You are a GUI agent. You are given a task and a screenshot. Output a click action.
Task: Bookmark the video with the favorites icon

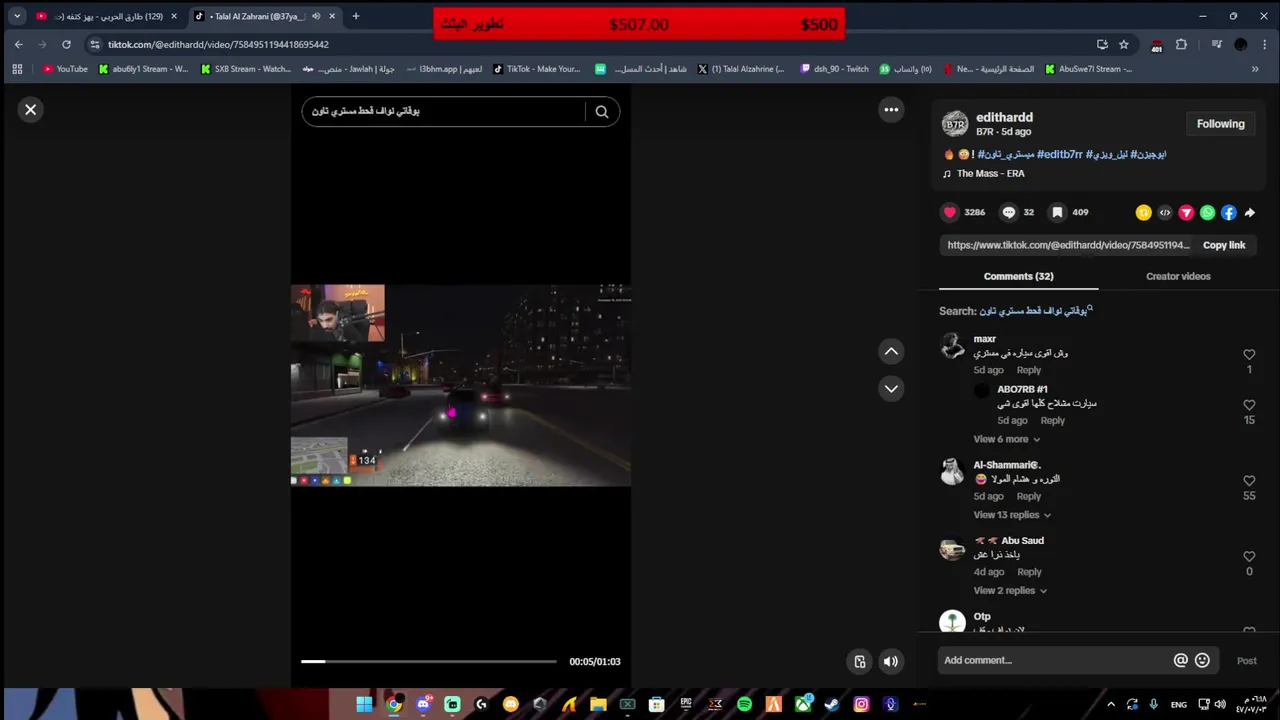(x=1057, y=212)
